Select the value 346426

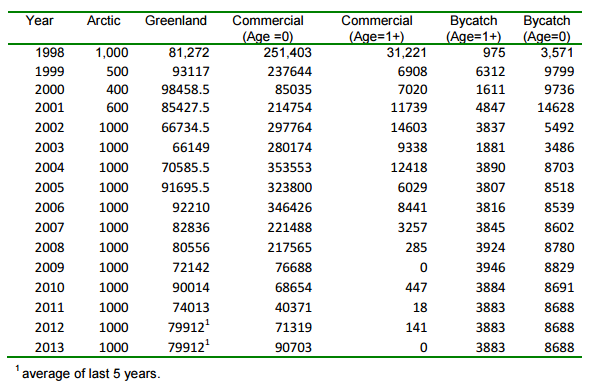coord(290,208)
